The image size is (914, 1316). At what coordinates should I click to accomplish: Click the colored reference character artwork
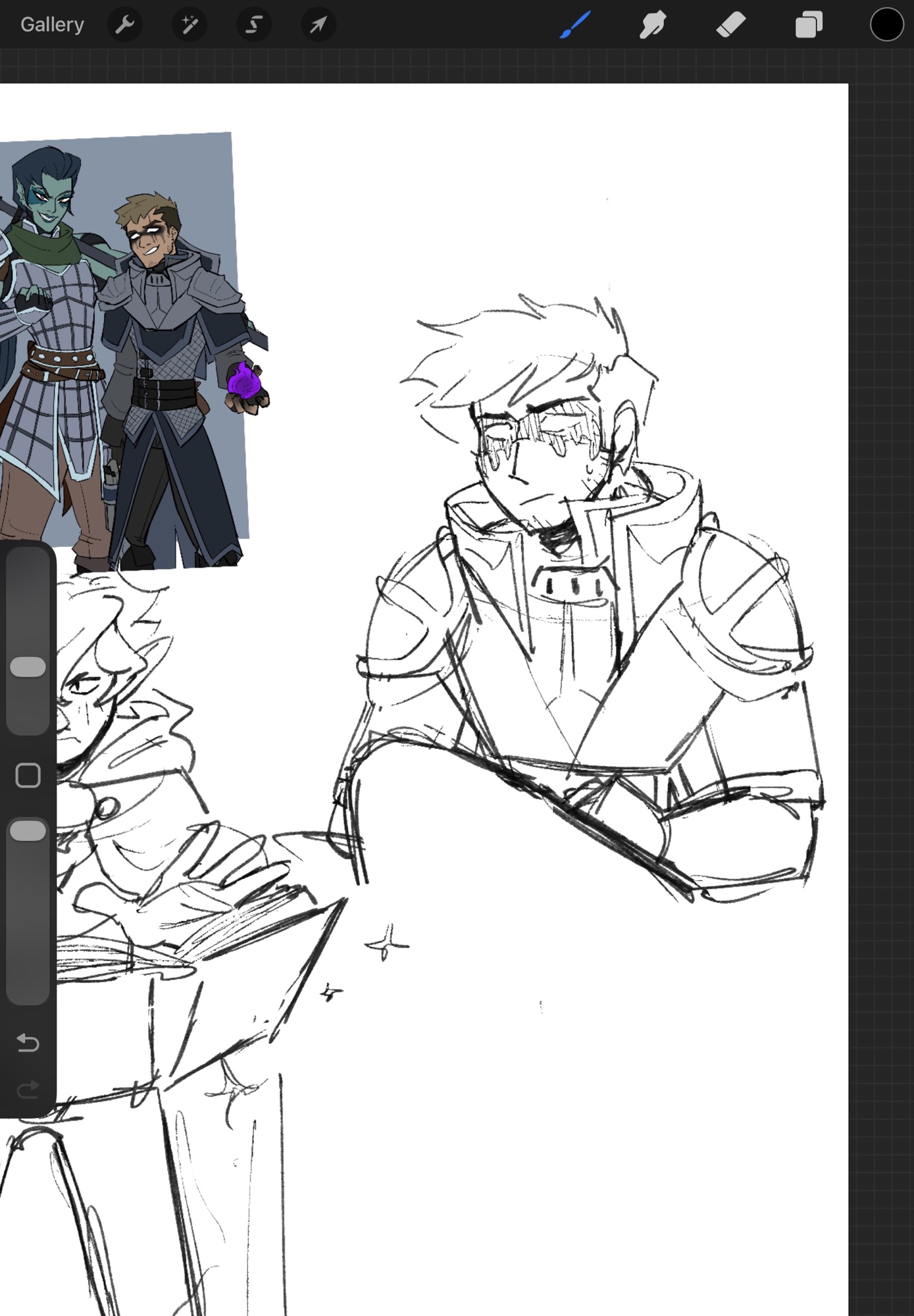[125, 349]
